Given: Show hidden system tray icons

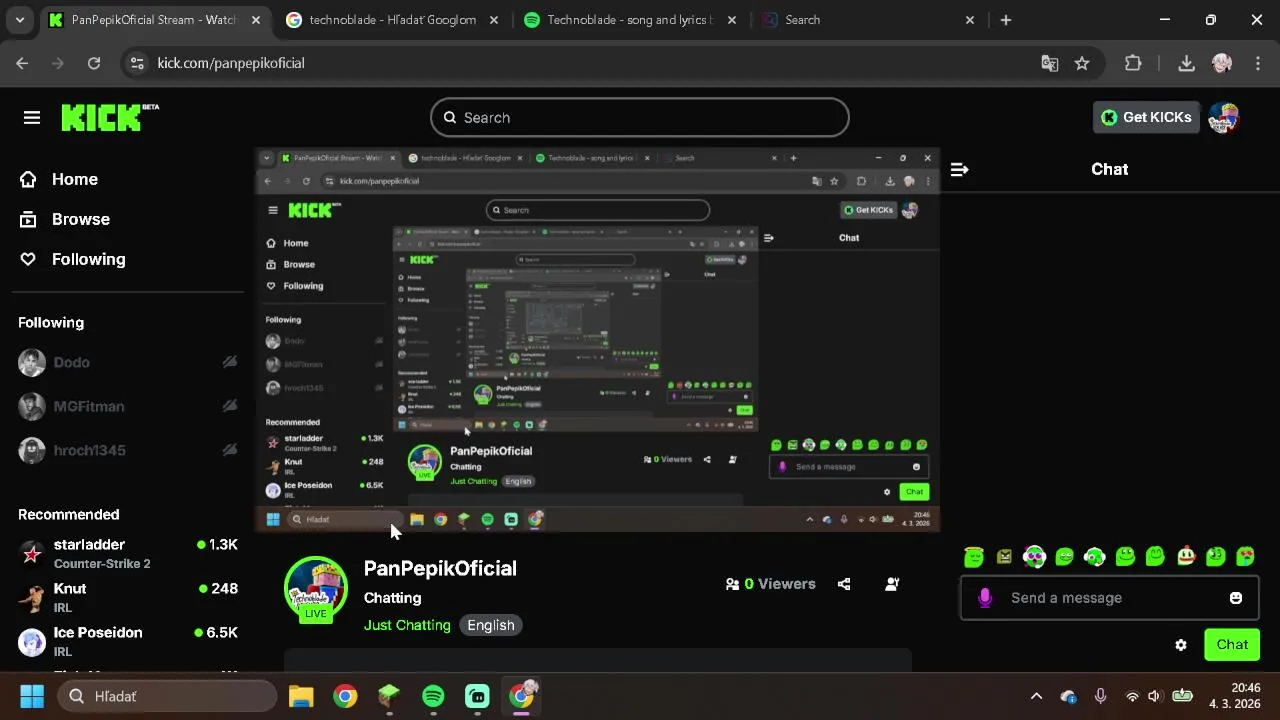Looking at the screenshot, I should point(1036,696).
